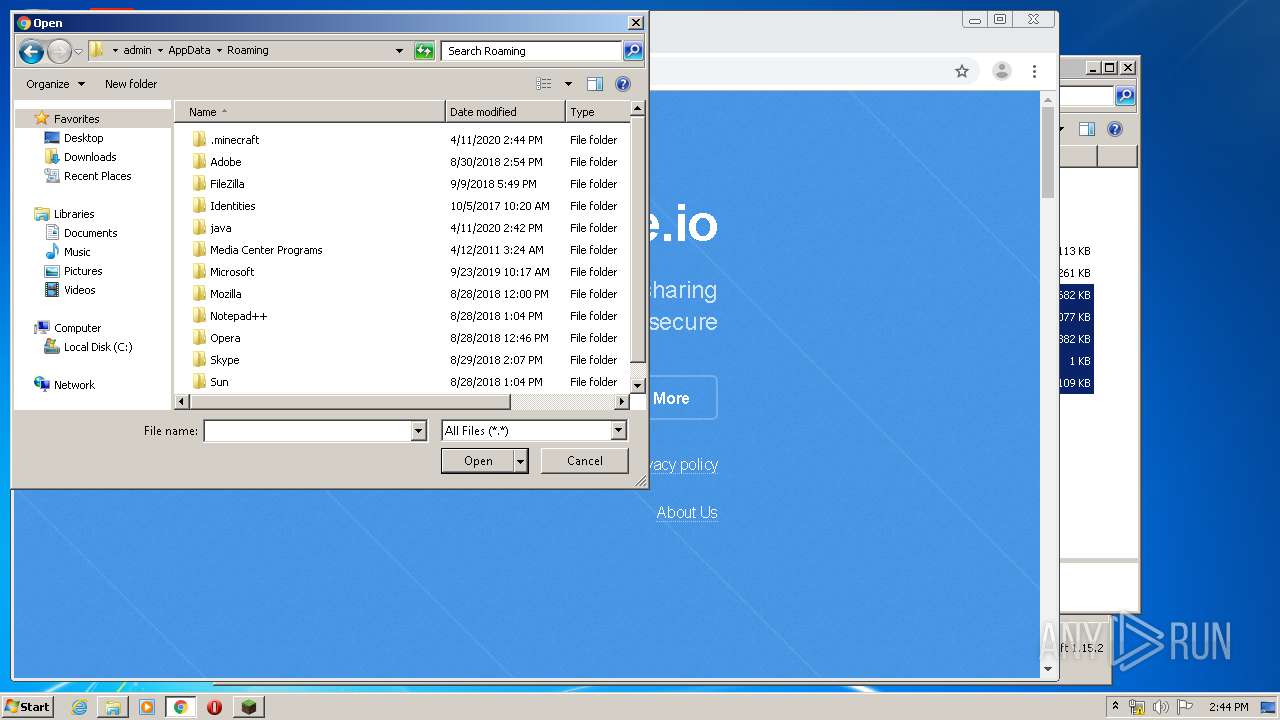Sort the list by Name column

(x=310, y=112)
